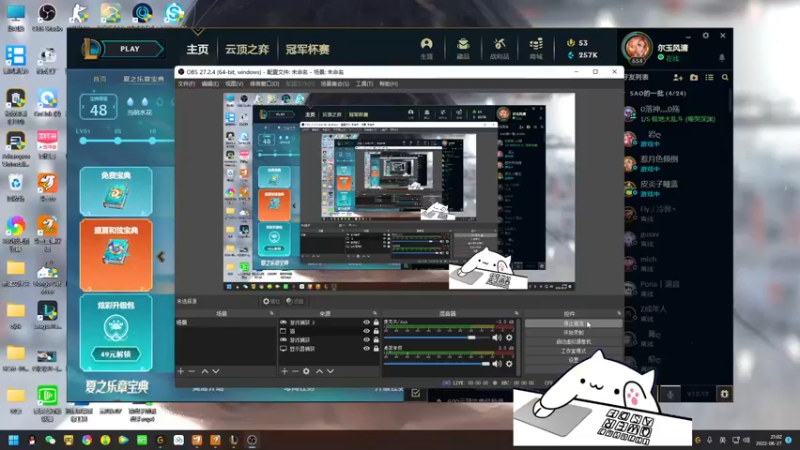Move source up with arrow icon
Viewport: 800px width, 450px height.
319,371
